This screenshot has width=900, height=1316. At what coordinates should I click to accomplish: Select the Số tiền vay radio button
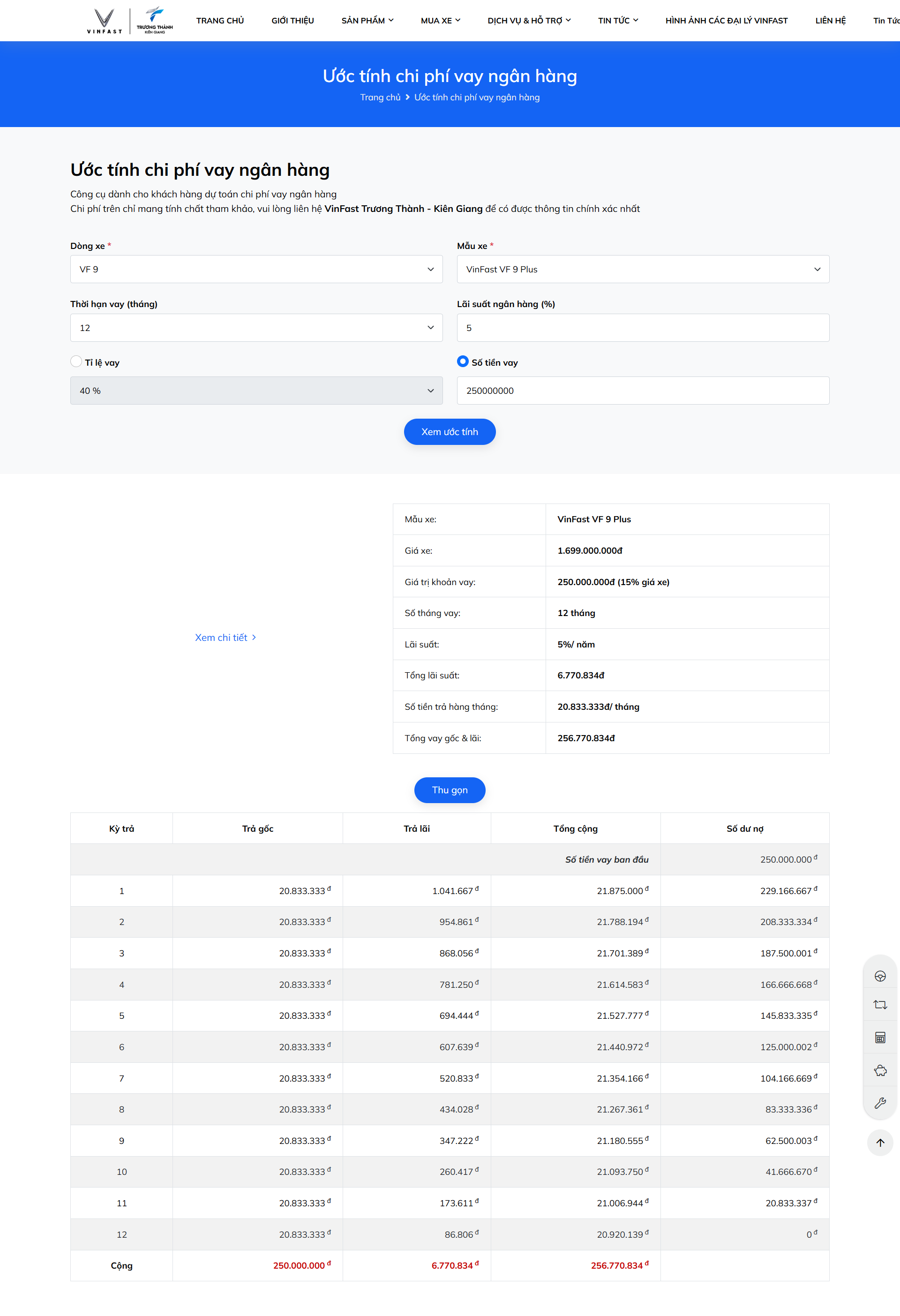click(463, 361)
